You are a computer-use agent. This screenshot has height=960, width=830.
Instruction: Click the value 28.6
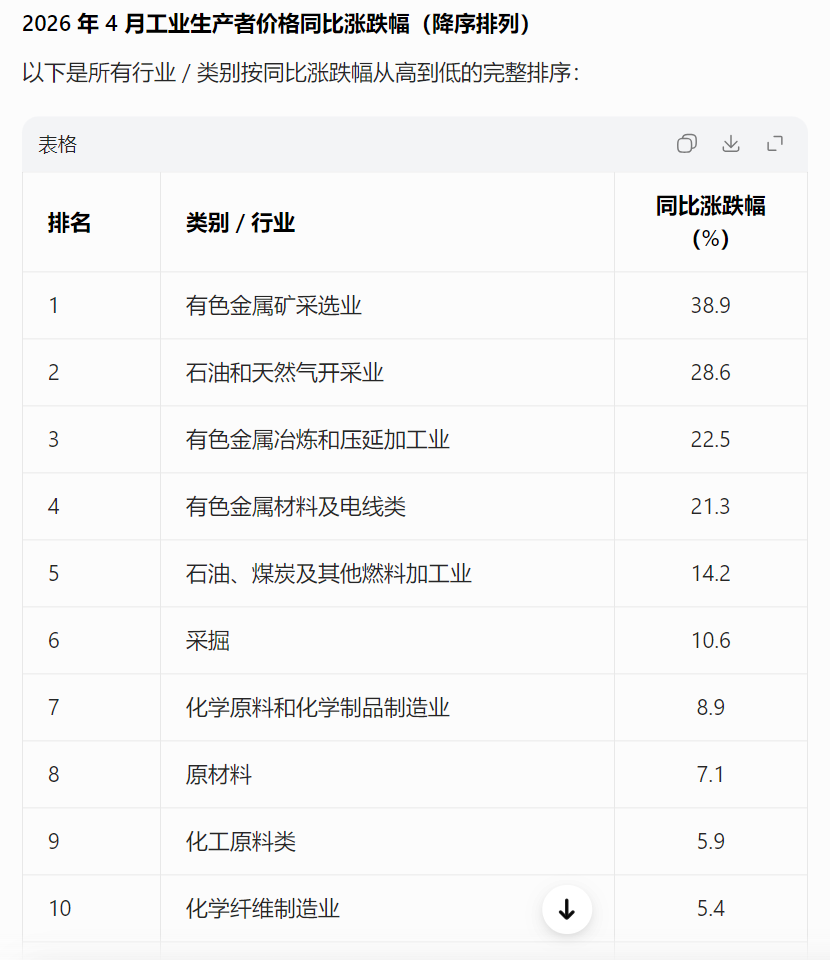click(711, 372)
